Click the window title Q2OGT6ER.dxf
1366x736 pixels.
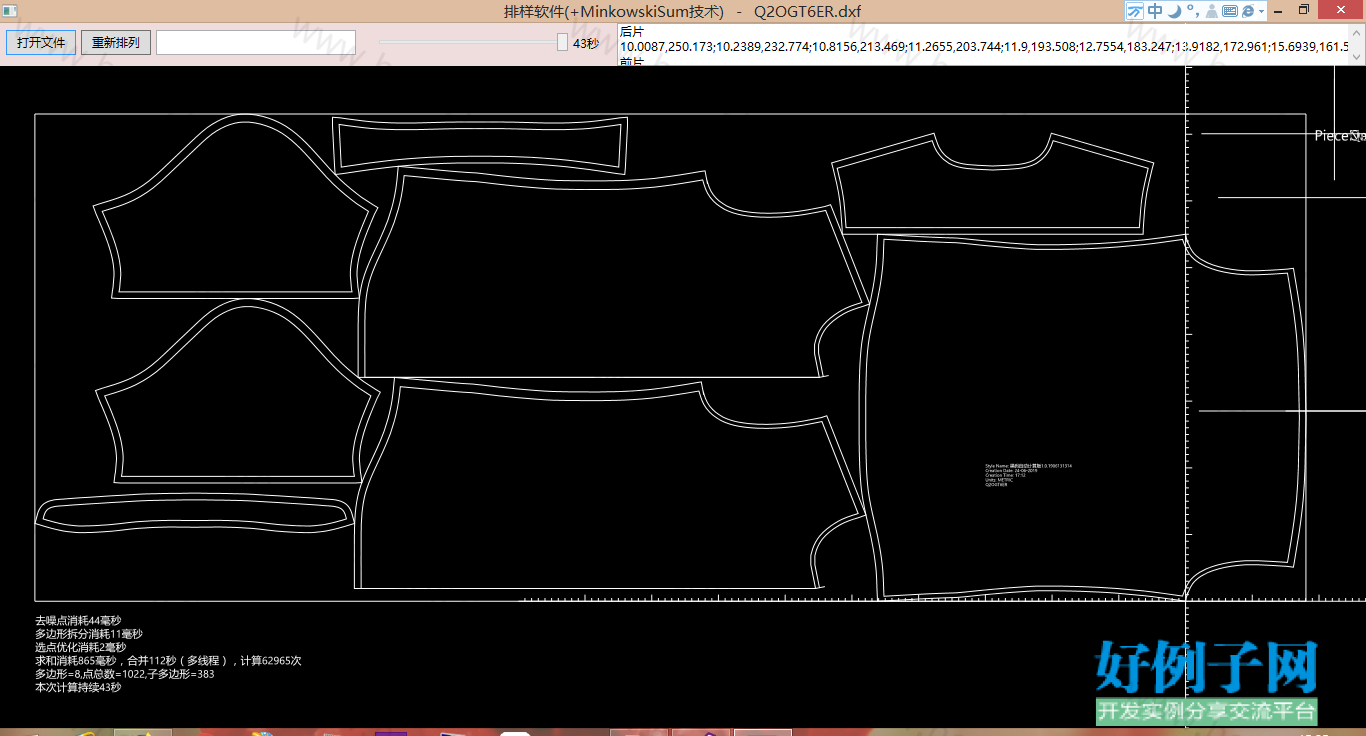tap(807, 12)
